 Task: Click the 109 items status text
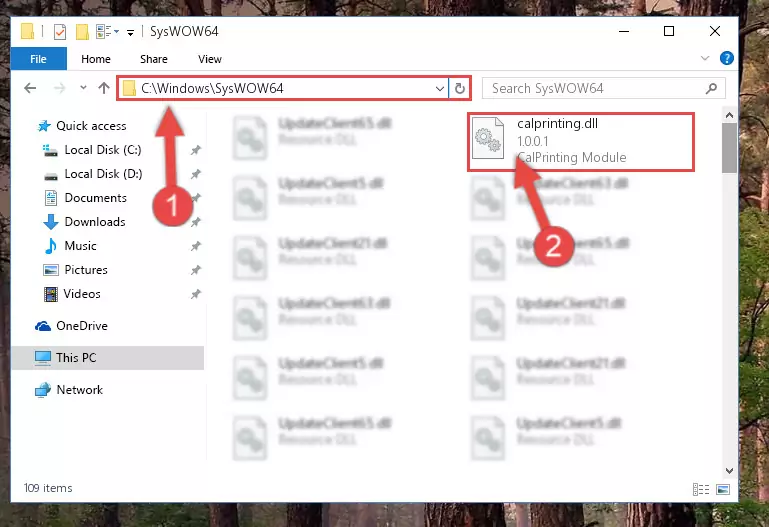click(48, 488)
